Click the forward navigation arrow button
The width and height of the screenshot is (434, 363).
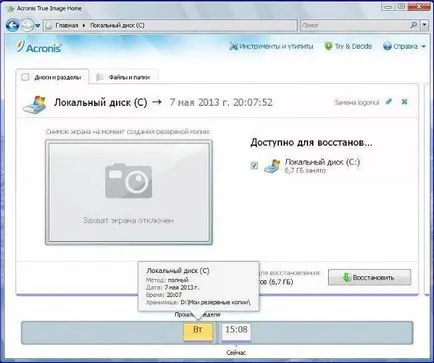point(28,25)
